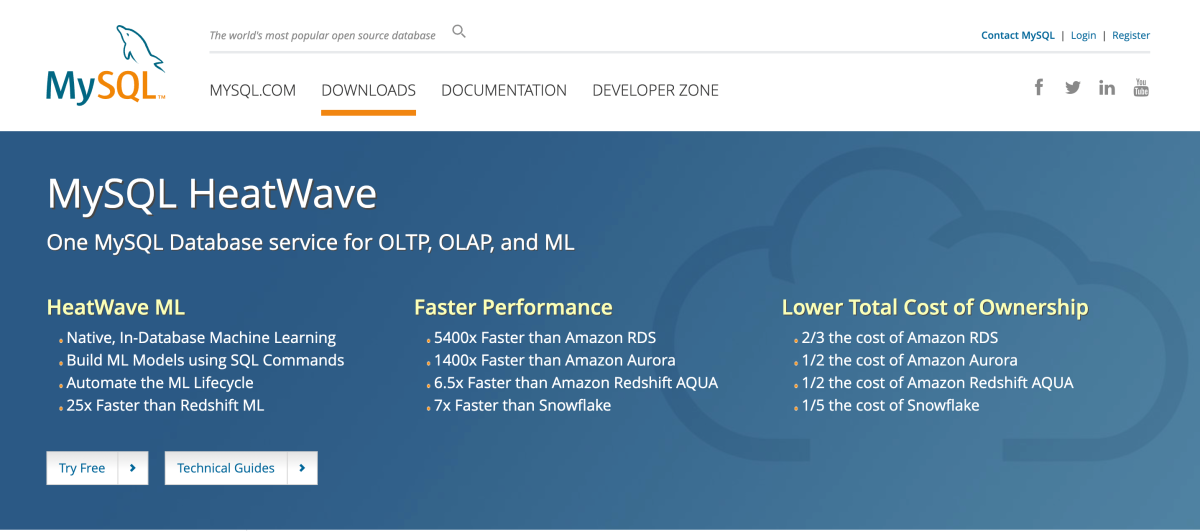Screen dimensions: 1200x531
Task: Open the MySQL LinkedIn icon
Action: point(1107,87)
